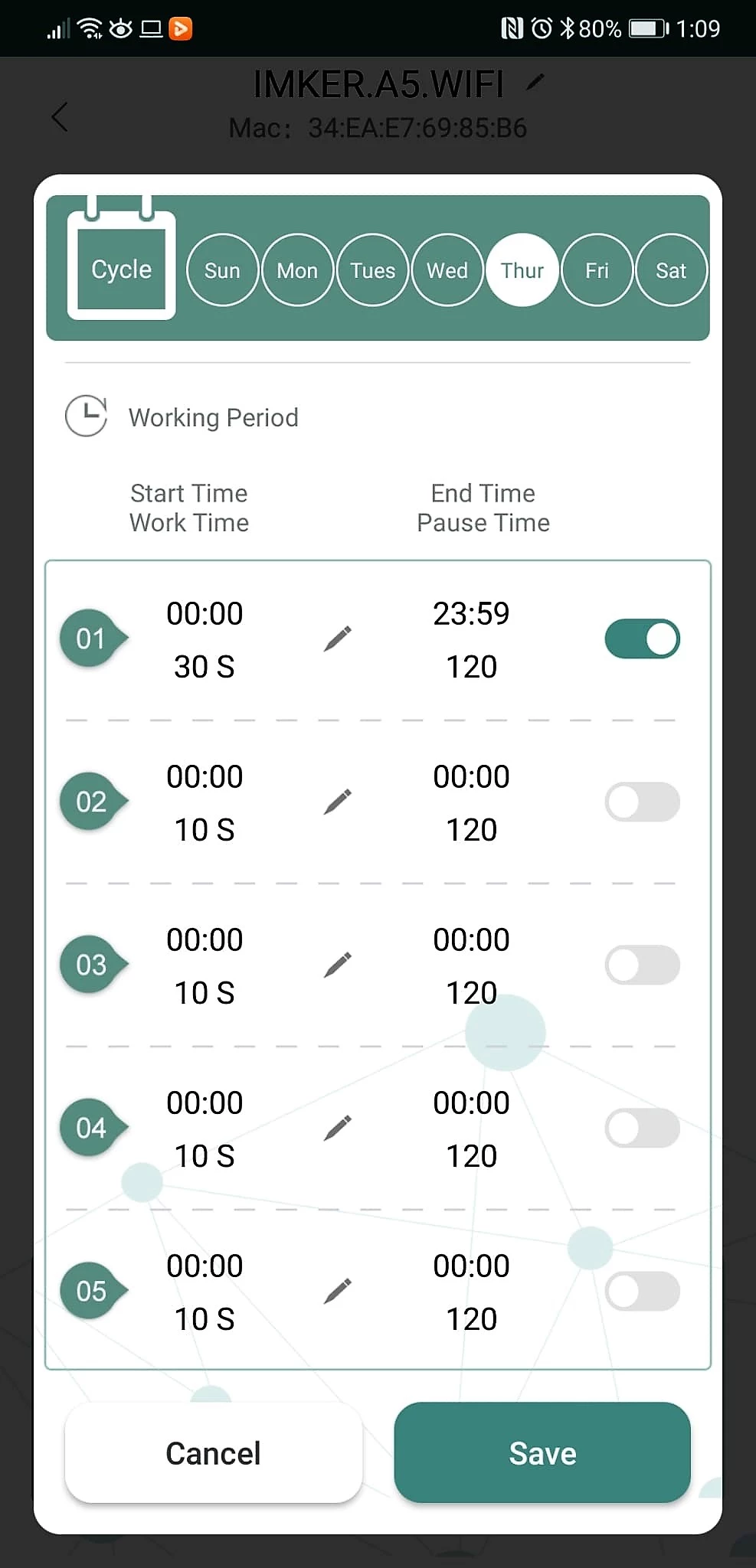Disable the period 01 schedule switch
Screen dimensions: 756x1568
coord(642,639)
